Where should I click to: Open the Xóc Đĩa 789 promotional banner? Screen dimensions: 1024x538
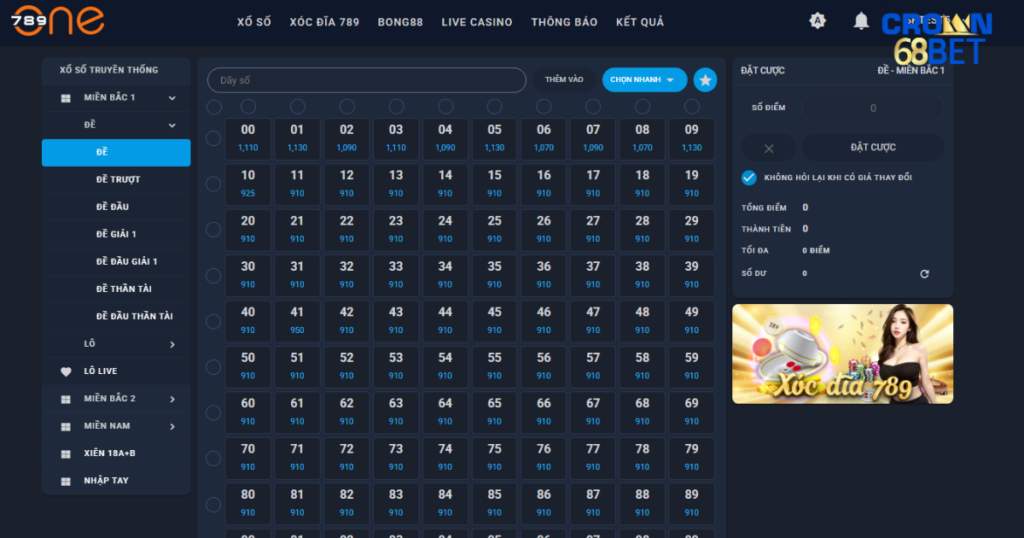click(x=842, y=354)
